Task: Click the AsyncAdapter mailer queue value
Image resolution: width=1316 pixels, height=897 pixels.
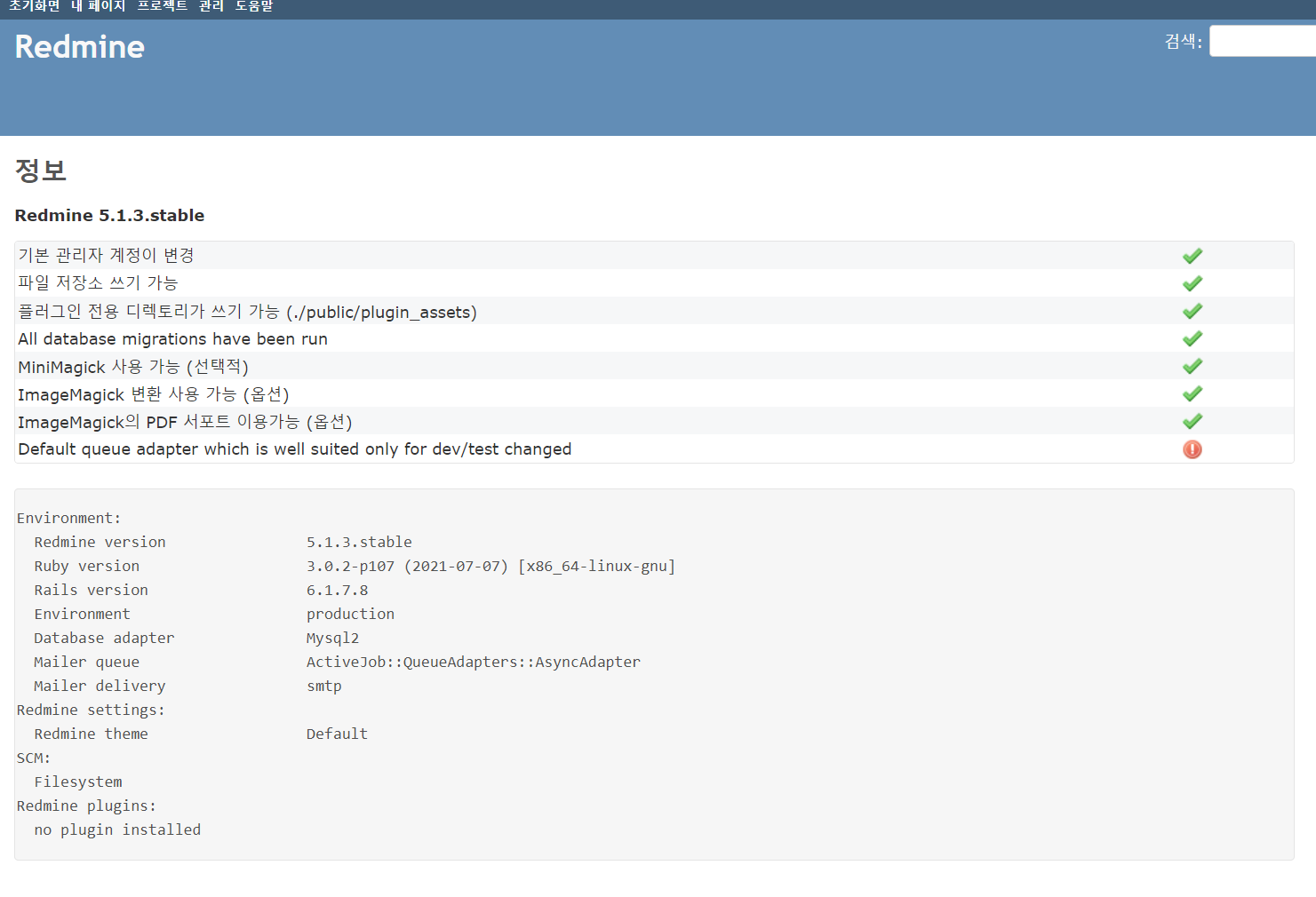Action: point(473,663)
